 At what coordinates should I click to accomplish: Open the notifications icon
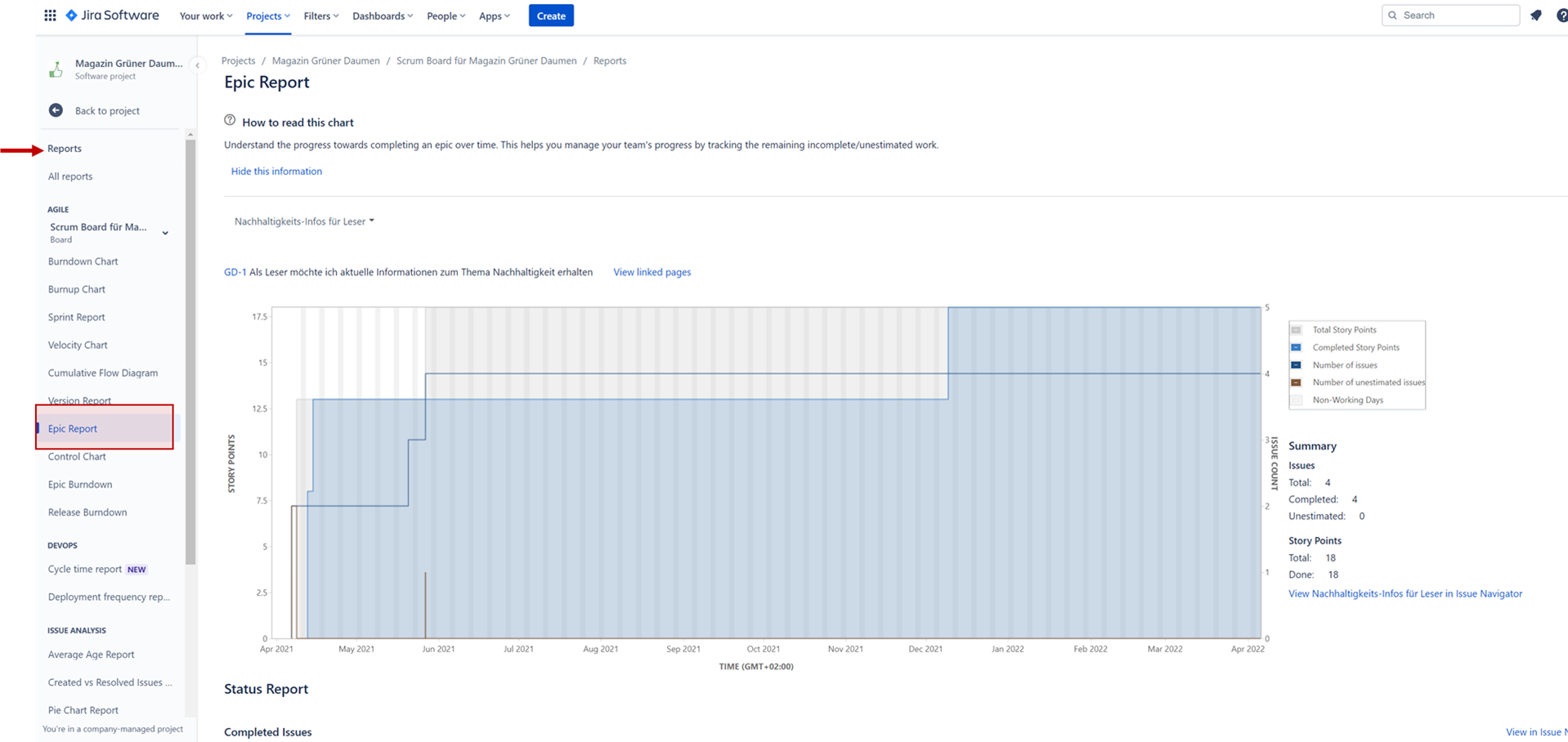(x=1535, y=16)
